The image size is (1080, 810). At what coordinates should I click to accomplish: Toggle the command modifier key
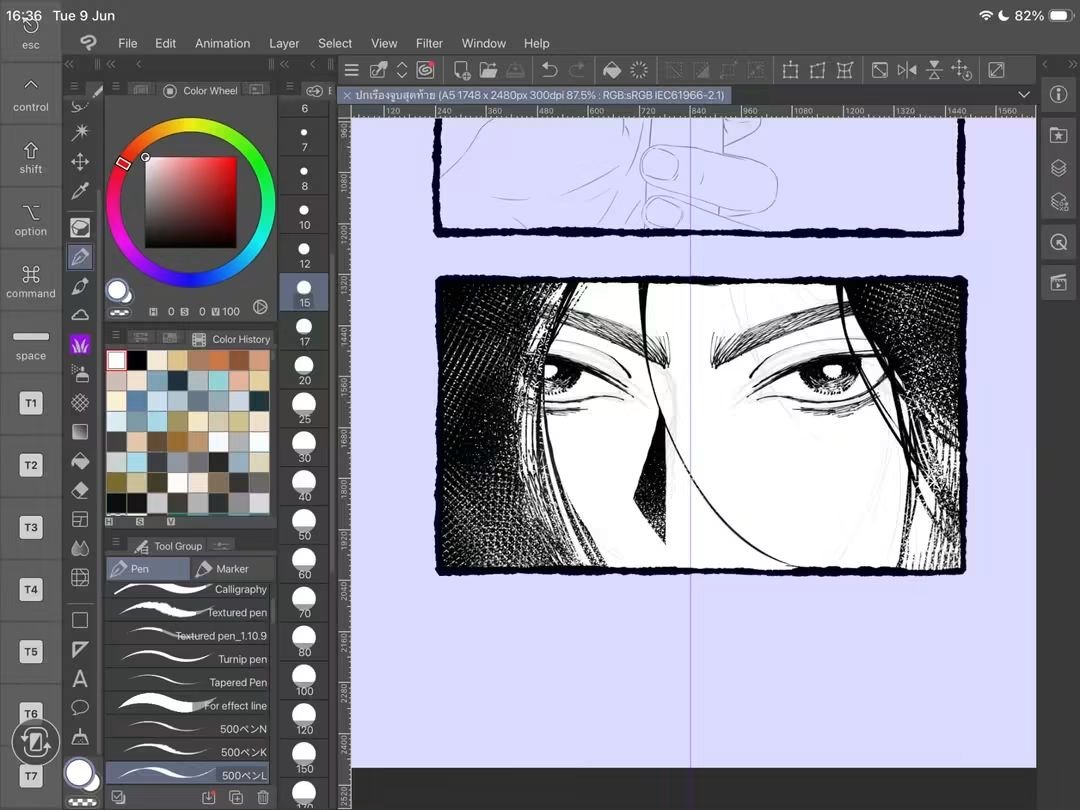pos(31,282)
